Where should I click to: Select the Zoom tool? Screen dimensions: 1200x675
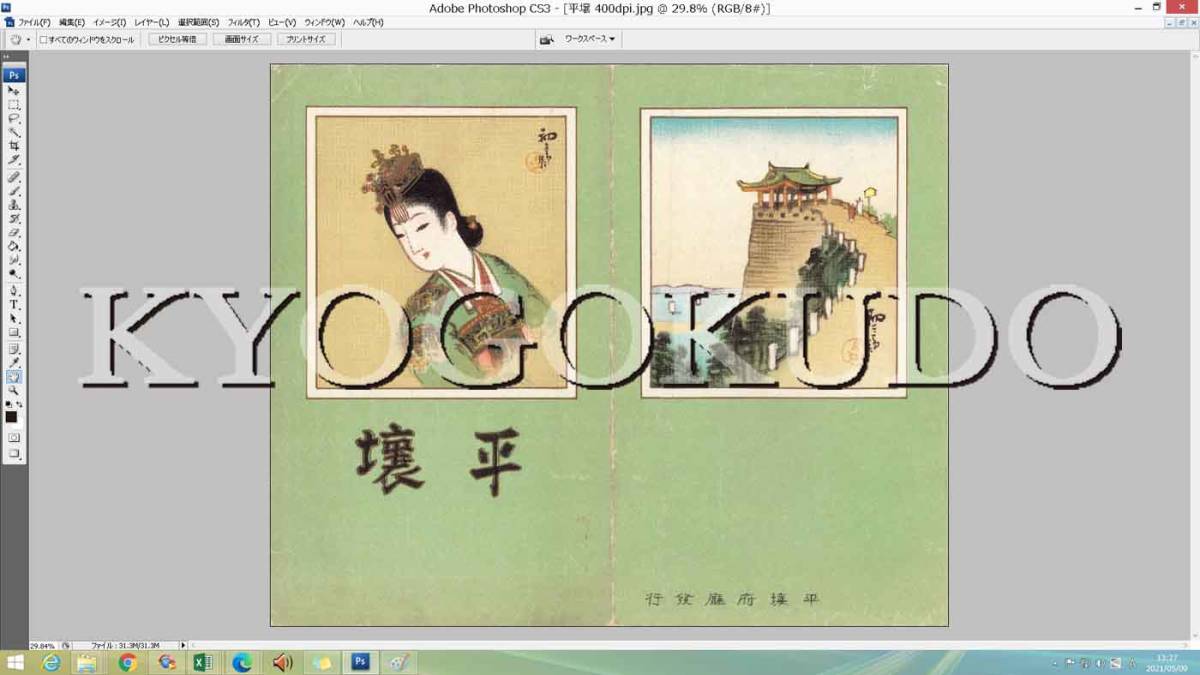pos(14,390)
